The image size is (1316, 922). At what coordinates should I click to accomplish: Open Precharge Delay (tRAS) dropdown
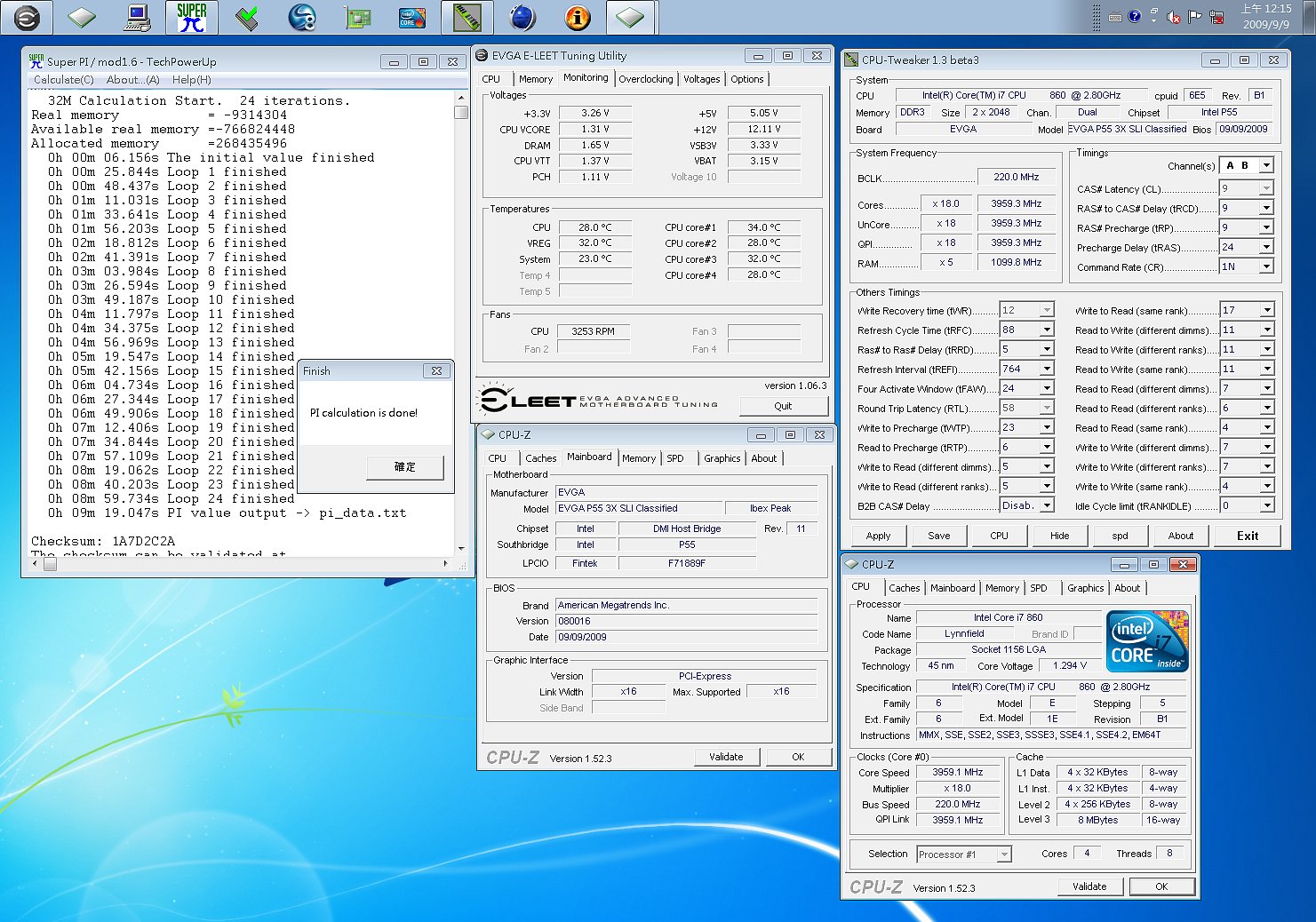click(1266, 247)
